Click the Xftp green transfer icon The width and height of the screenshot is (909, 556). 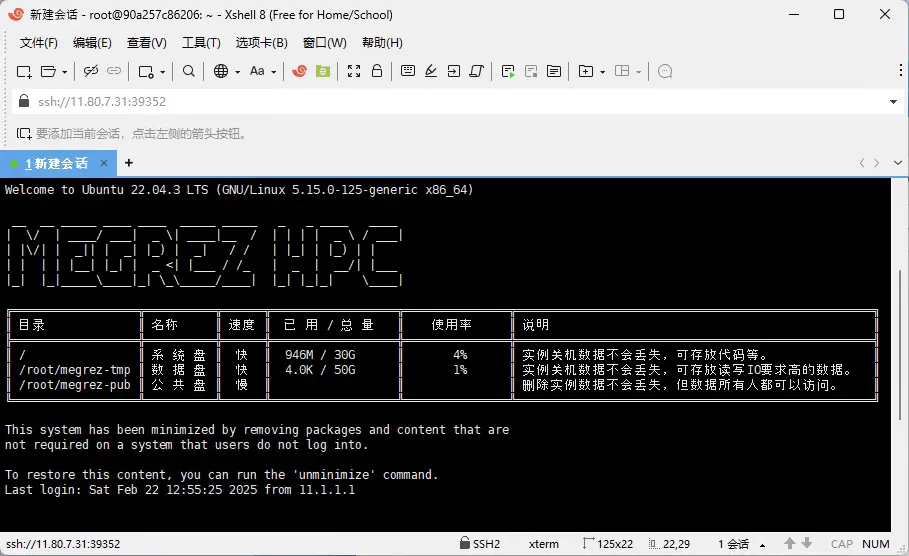click(x=323, y=71)
